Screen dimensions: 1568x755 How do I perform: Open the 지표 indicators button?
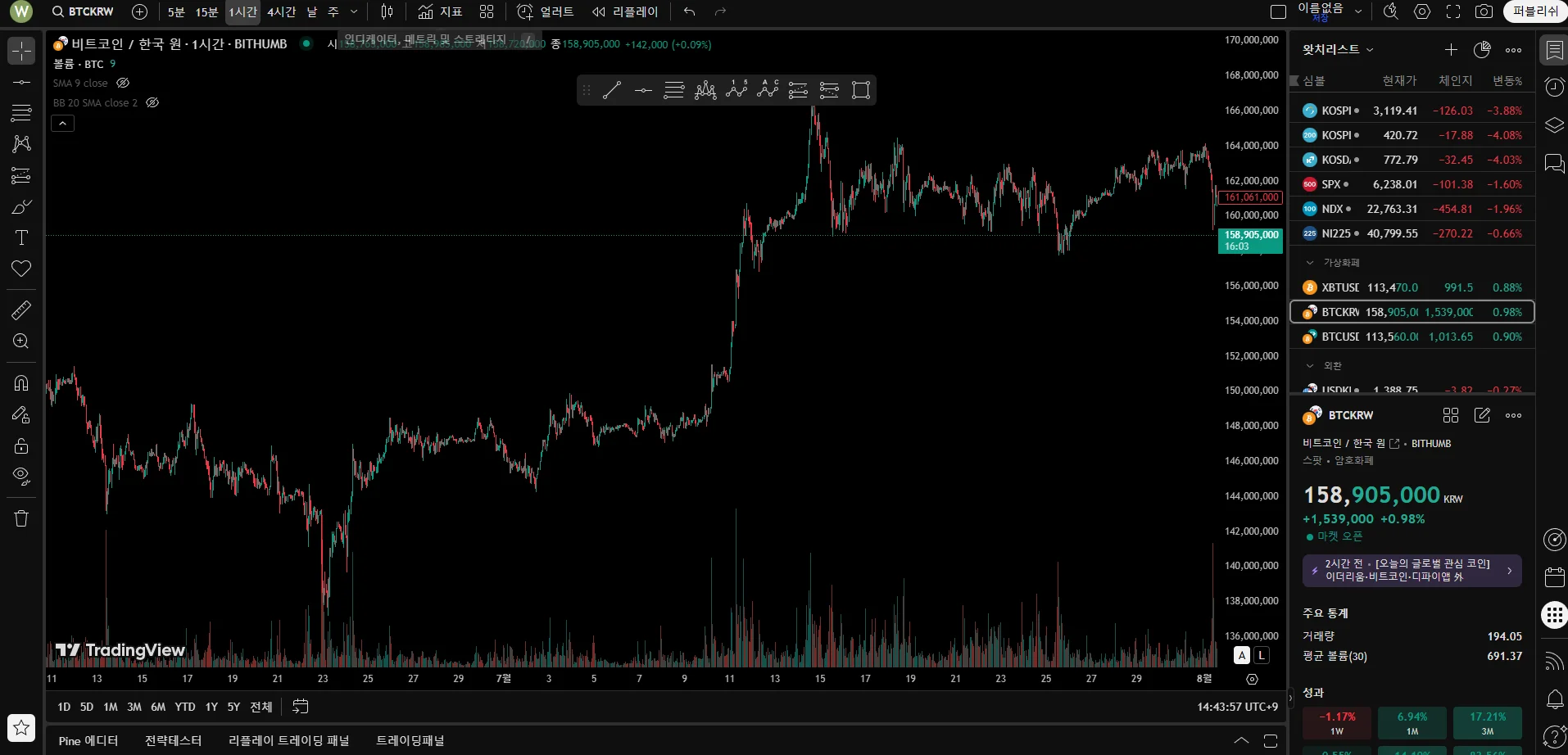click(x=441, y=11)
